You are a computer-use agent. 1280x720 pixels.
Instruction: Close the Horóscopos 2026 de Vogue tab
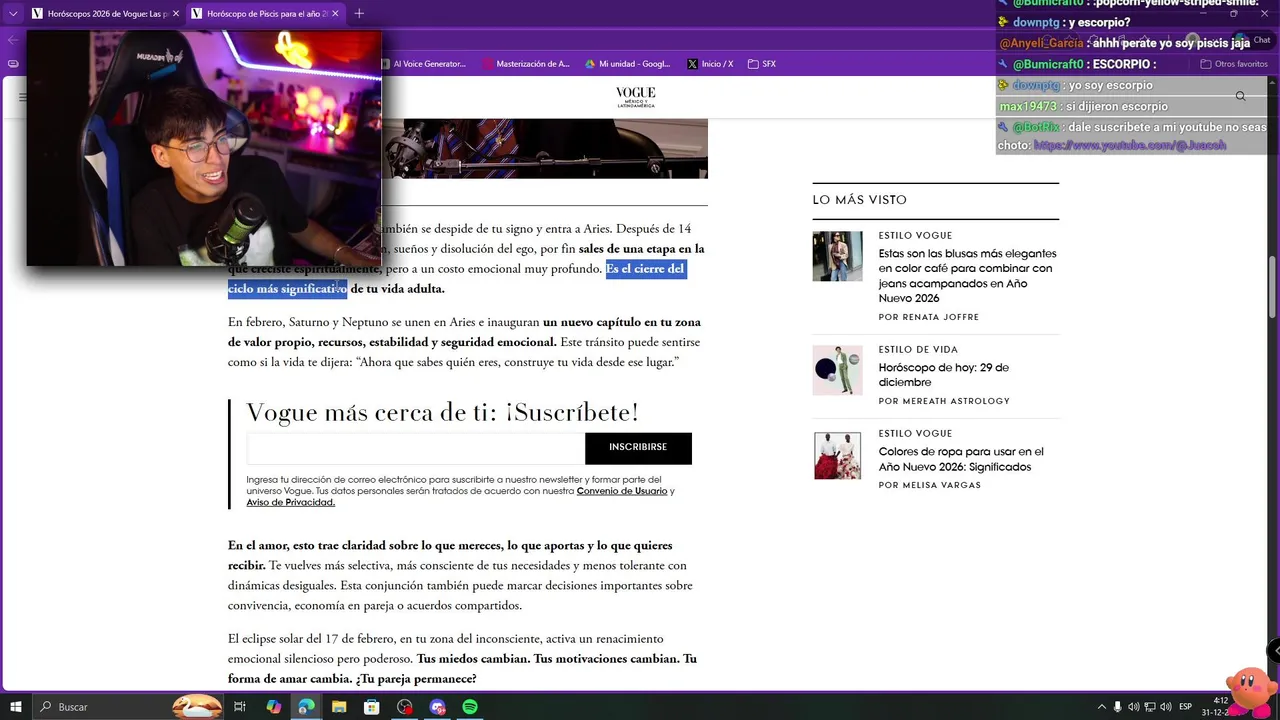click(176, 14)
